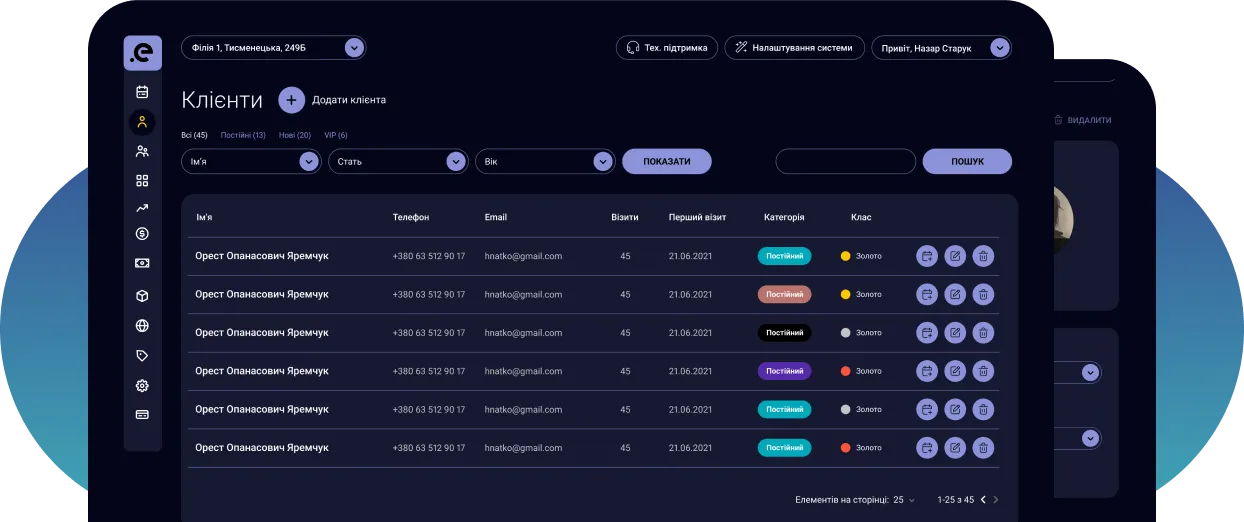The height and width of the screenshot is (522, 1244).
Task: Open the calendar section in the sidebar
Action: click(142, 92)
